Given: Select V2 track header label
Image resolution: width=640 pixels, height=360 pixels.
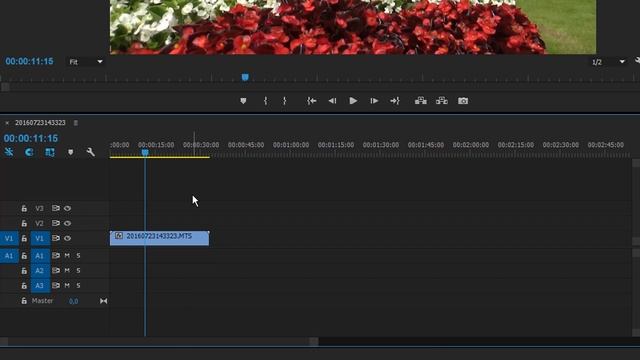Looking at the screenshot, I should coord(39,223).
